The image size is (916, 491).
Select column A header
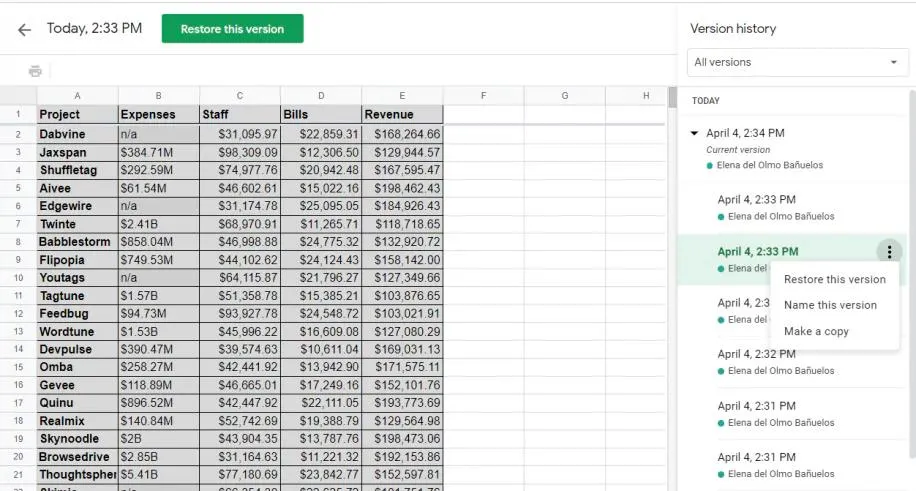[77, 95]
